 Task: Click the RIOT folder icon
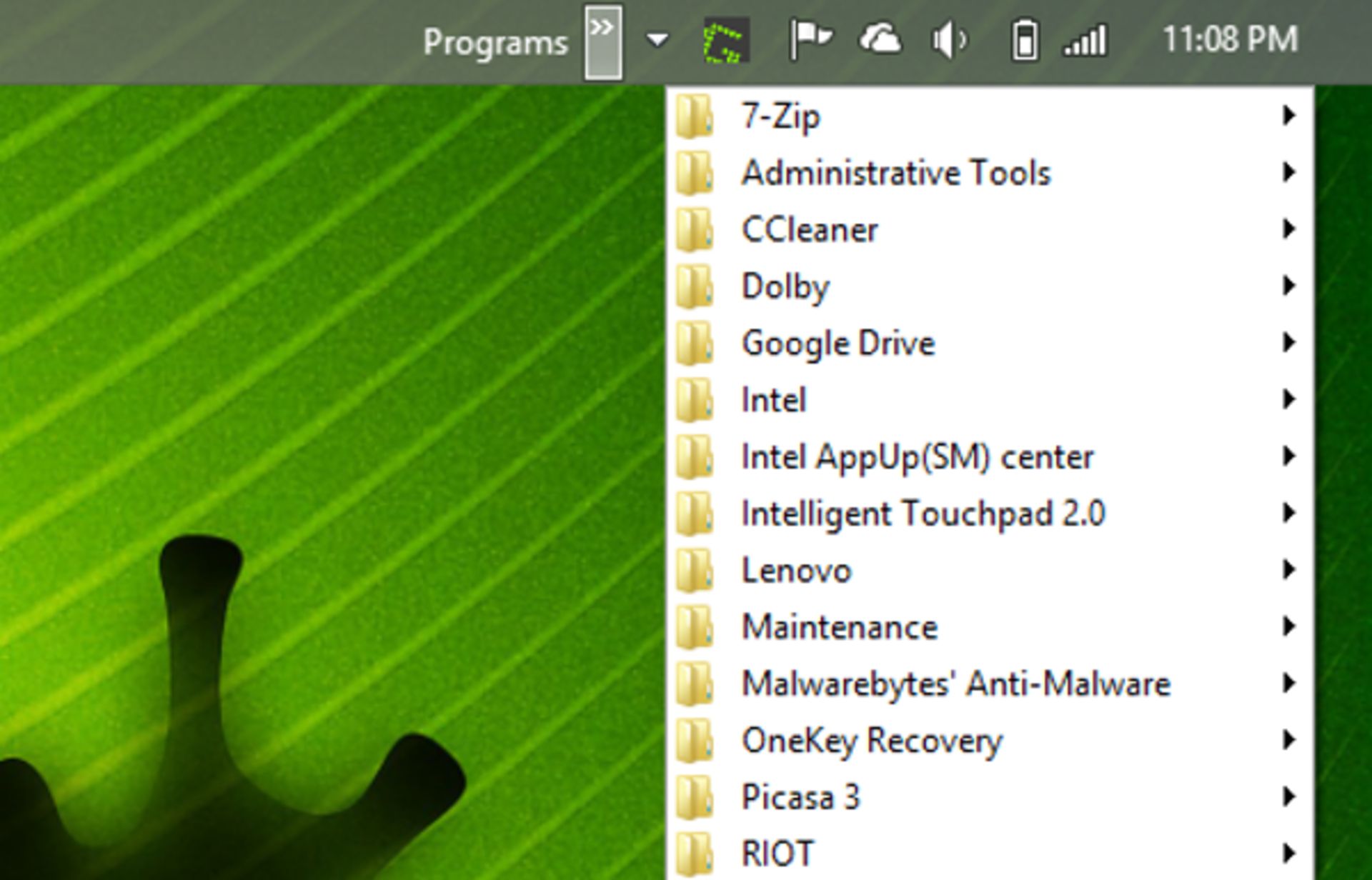694,854
